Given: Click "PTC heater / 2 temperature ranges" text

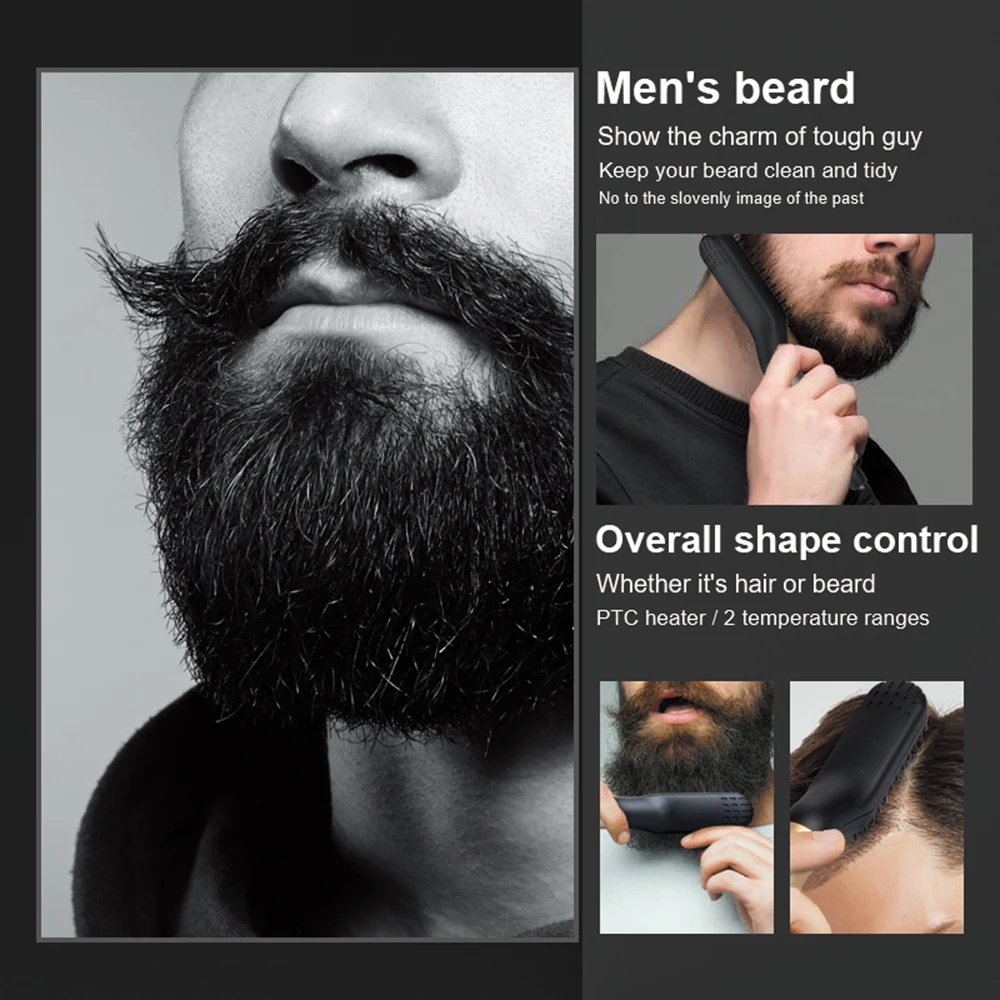Looking at the screenshot, I should [762, 618].
